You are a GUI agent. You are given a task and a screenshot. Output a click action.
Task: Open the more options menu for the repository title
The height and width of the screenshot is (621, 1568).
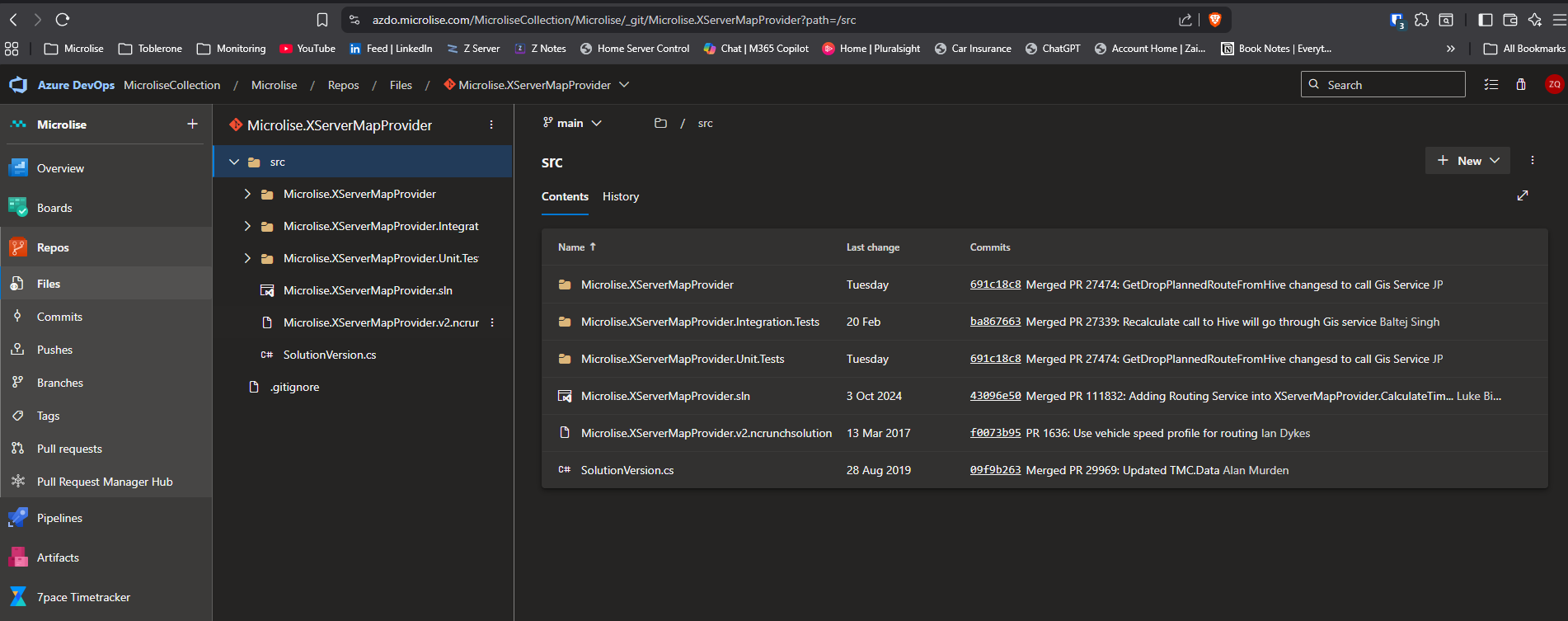pos(491,125)
